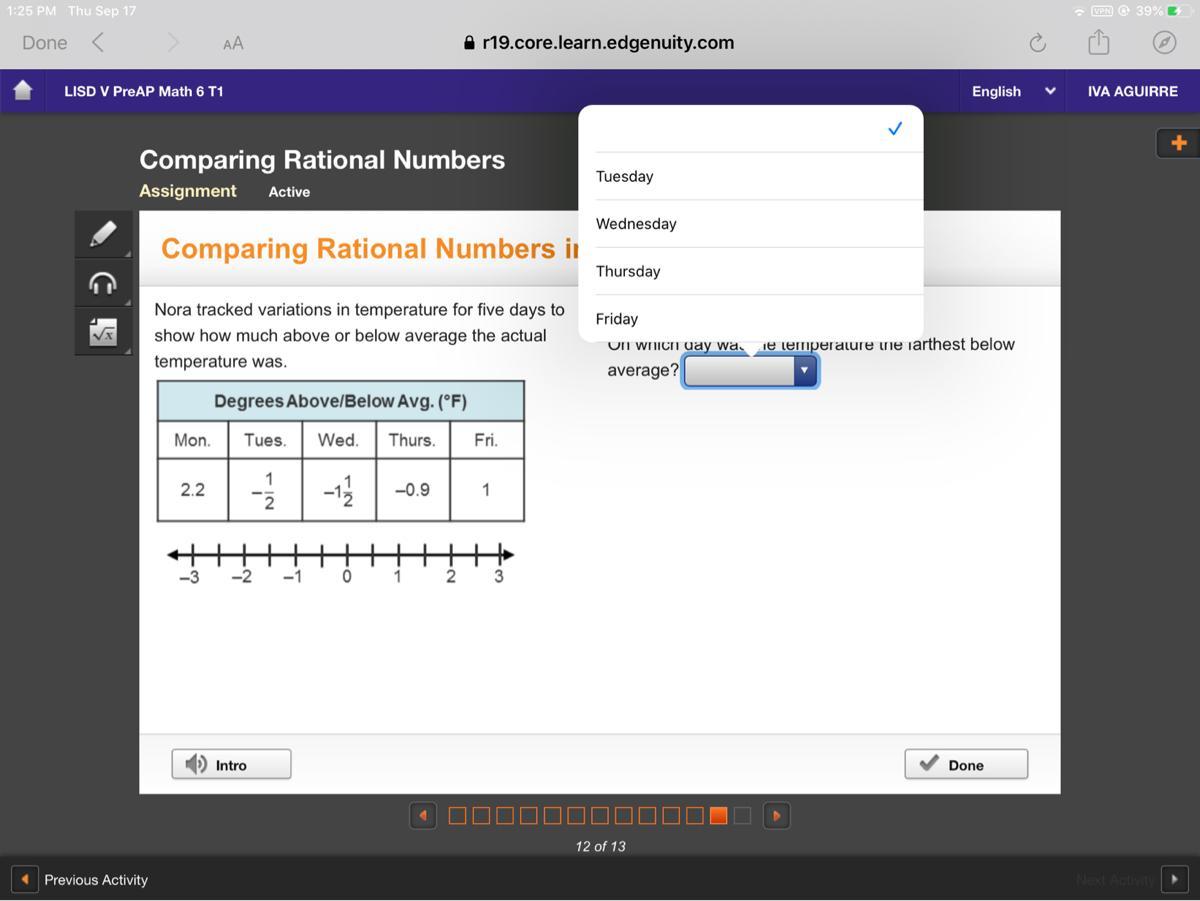1200x901 pixels.
Task: Open the compass Safari icon
Action: pos(1164,43)
